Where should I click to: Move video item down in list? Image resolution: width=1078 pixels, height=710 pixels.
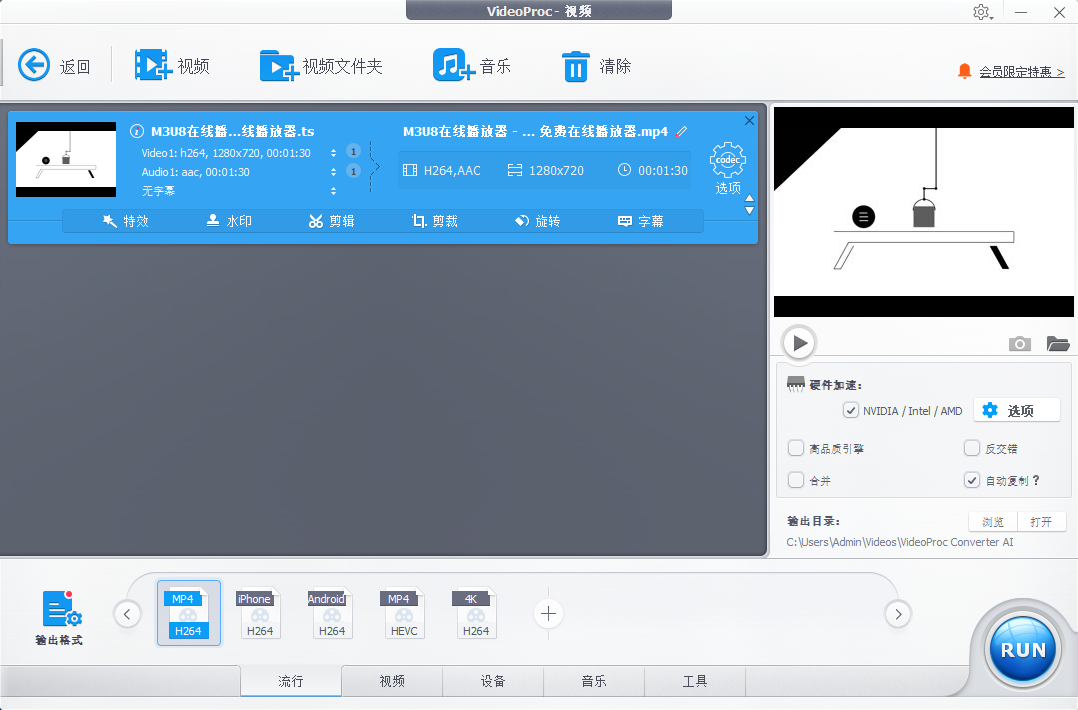(749, 211)
